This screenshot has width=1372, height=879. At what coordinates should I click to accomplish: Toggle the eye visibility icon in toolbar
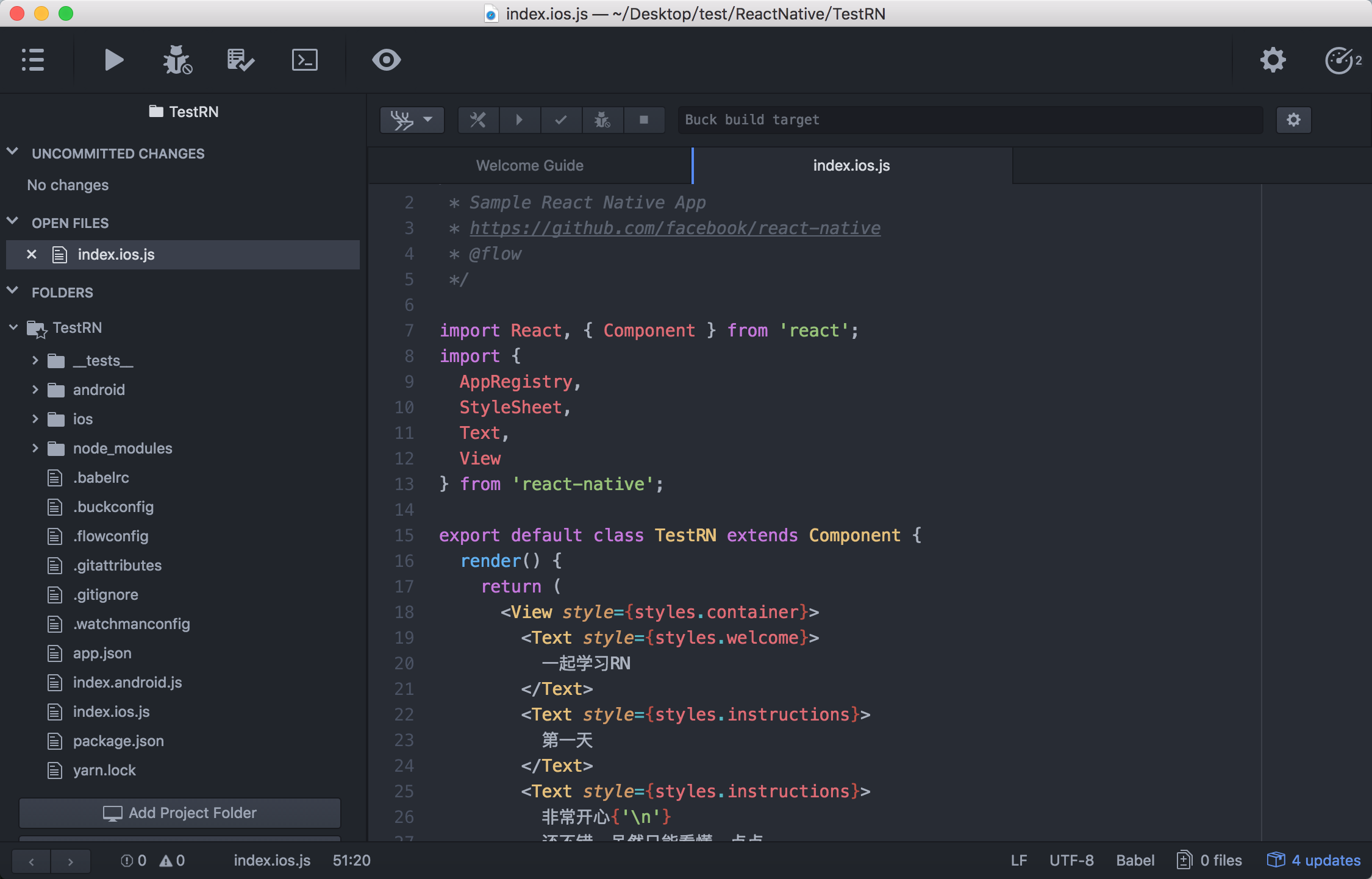[x=387, y=60]
